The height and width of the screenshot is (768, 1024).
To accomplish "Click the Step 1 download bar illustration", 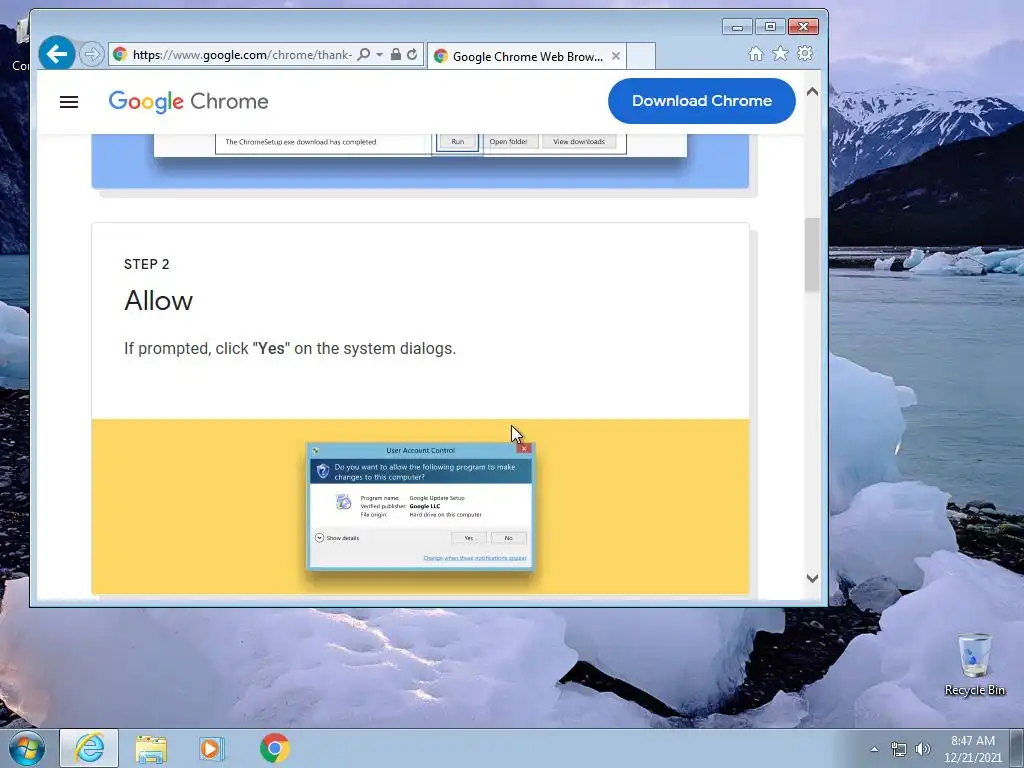I will coord(421,145).
